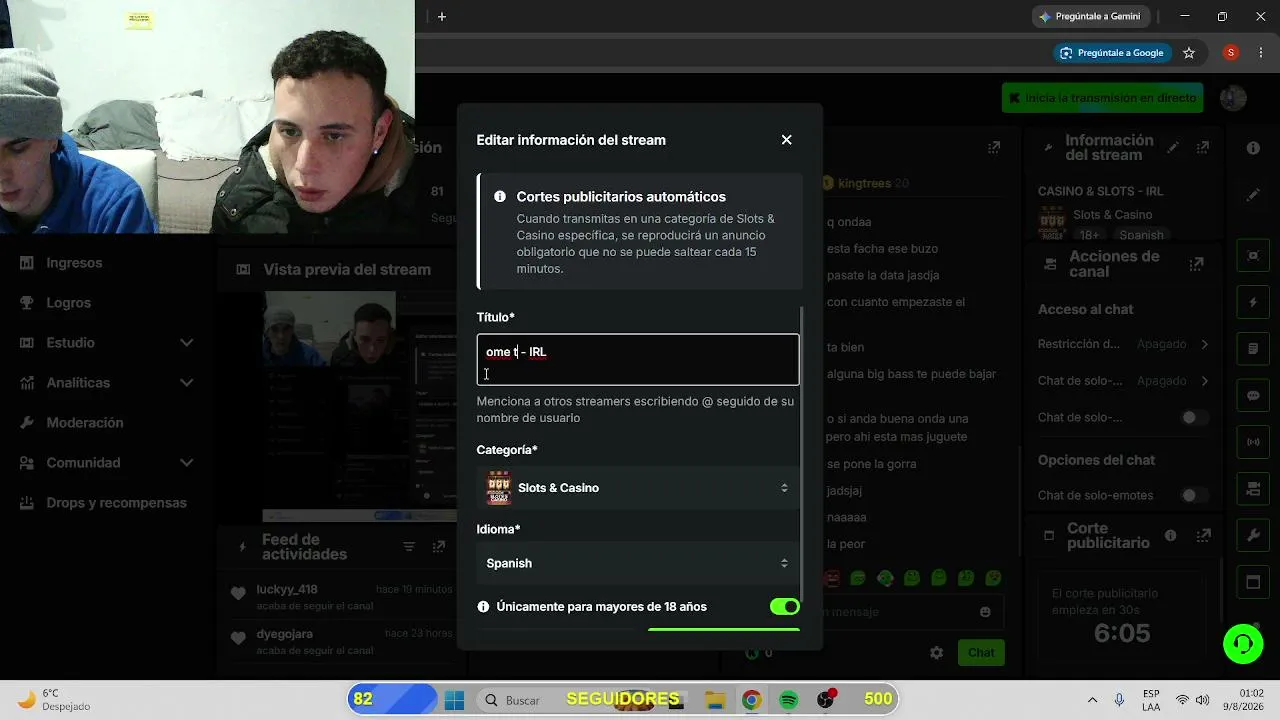Open the Categoría dropdown showing Slots & Casino
This screenshot has width=1280, height=720.
pyautogui.click(x=638, y=488)
